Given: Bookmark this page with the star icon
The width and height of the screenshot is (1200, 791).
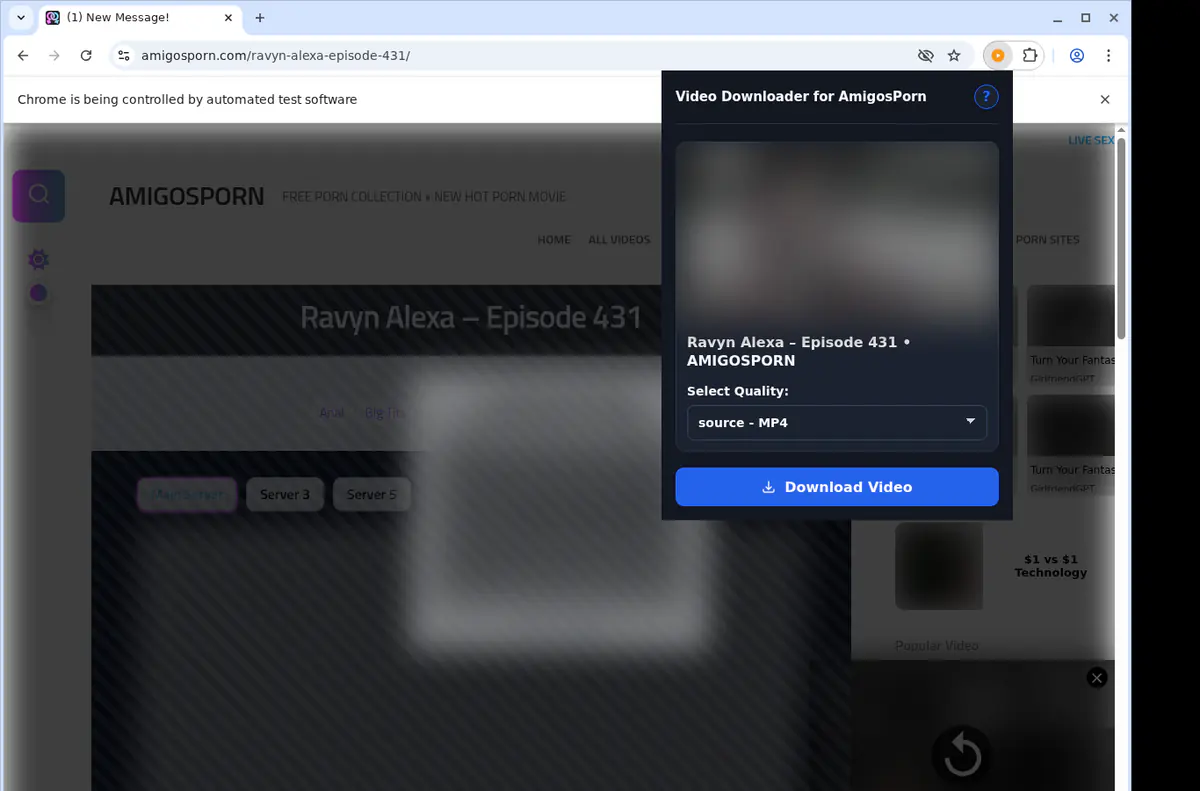Looking at the screenshot, I should pyautogui.click(x=954, y=56).
